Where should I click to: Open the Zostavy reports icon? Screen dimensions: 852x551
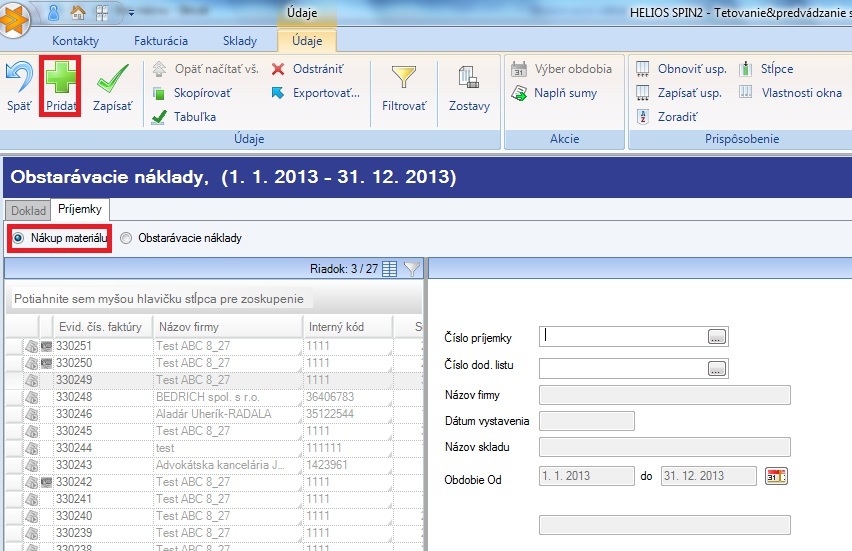point(469,77)
